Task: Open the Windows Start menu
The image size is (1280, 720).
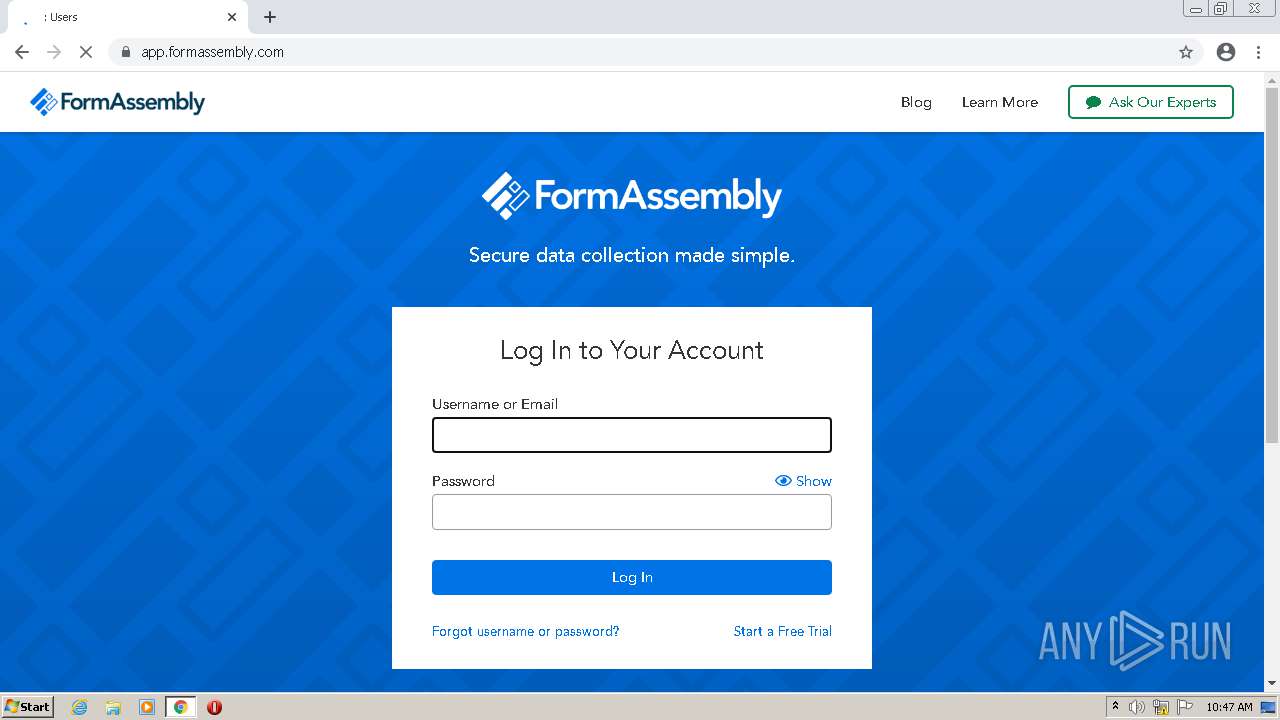Action: tap(28, 707)
